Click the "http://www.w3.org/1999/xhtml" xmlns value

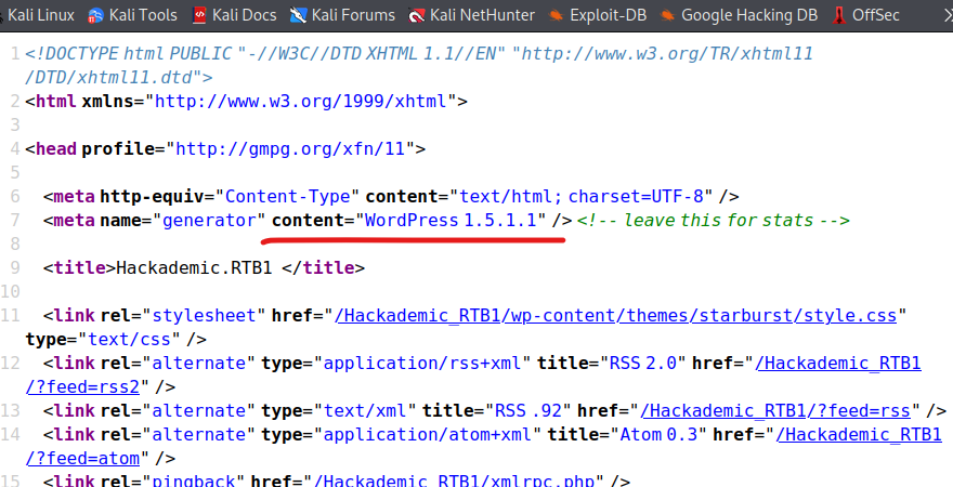click(301, 101)
